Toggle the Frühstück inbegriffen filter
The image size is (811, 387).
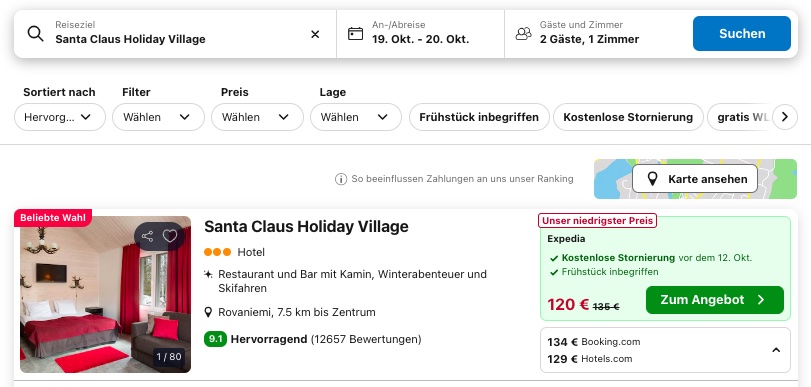click(x=479, y=117)
